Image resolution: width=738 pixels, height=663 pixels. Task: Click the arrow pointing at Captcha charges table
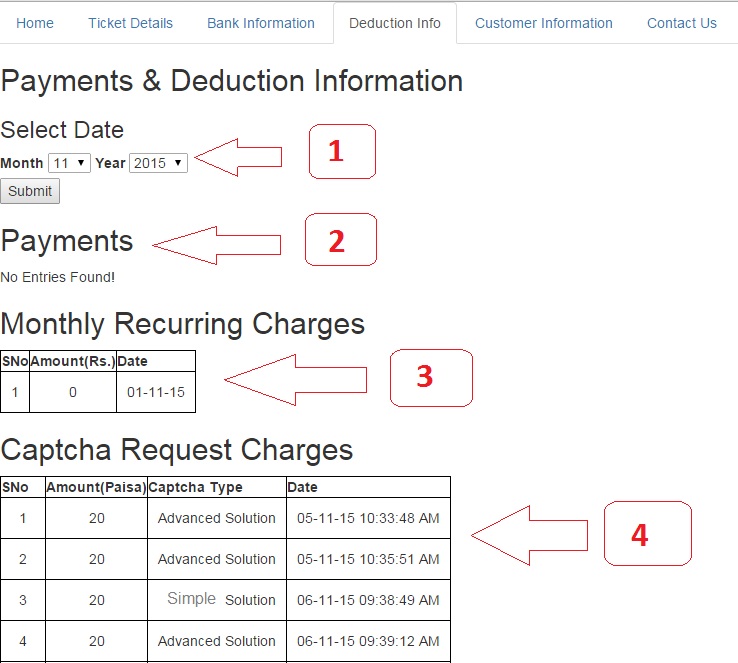point(530,535)
